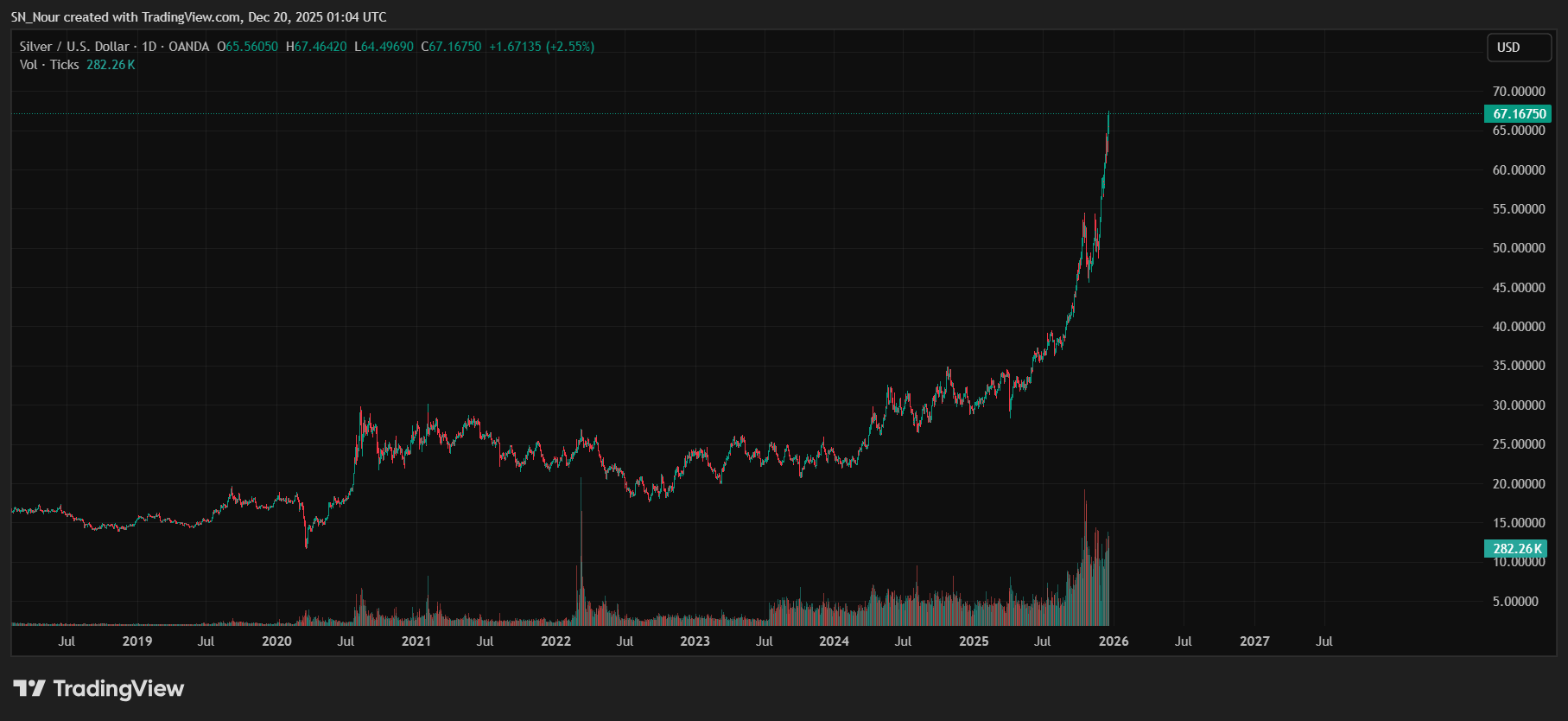Click the 2026 label on the time axis

point(1113,641)
